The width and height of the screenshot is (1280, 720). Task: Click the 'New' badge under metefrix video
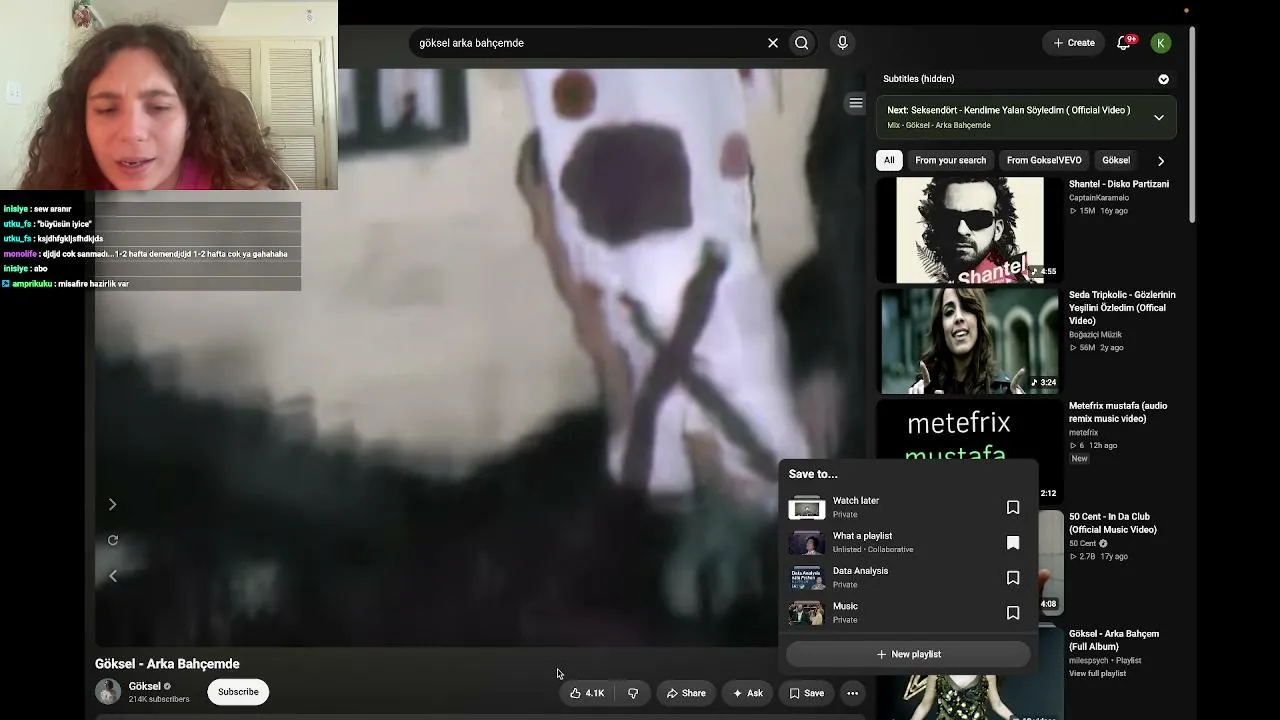1080,459
